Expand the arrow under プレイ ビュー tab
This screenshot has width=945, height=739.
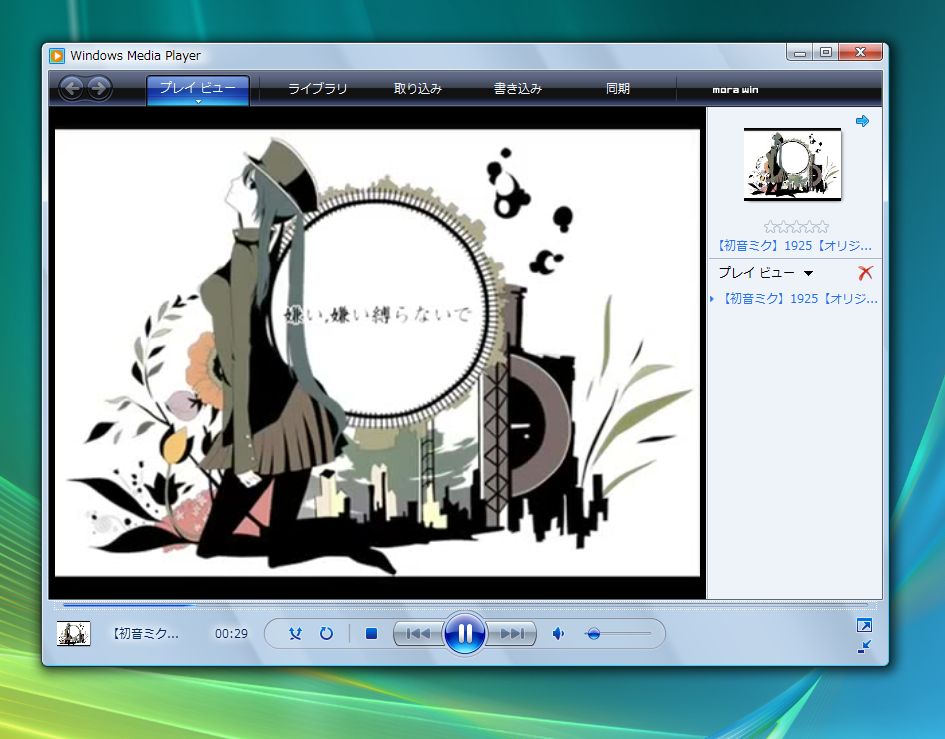198,102
